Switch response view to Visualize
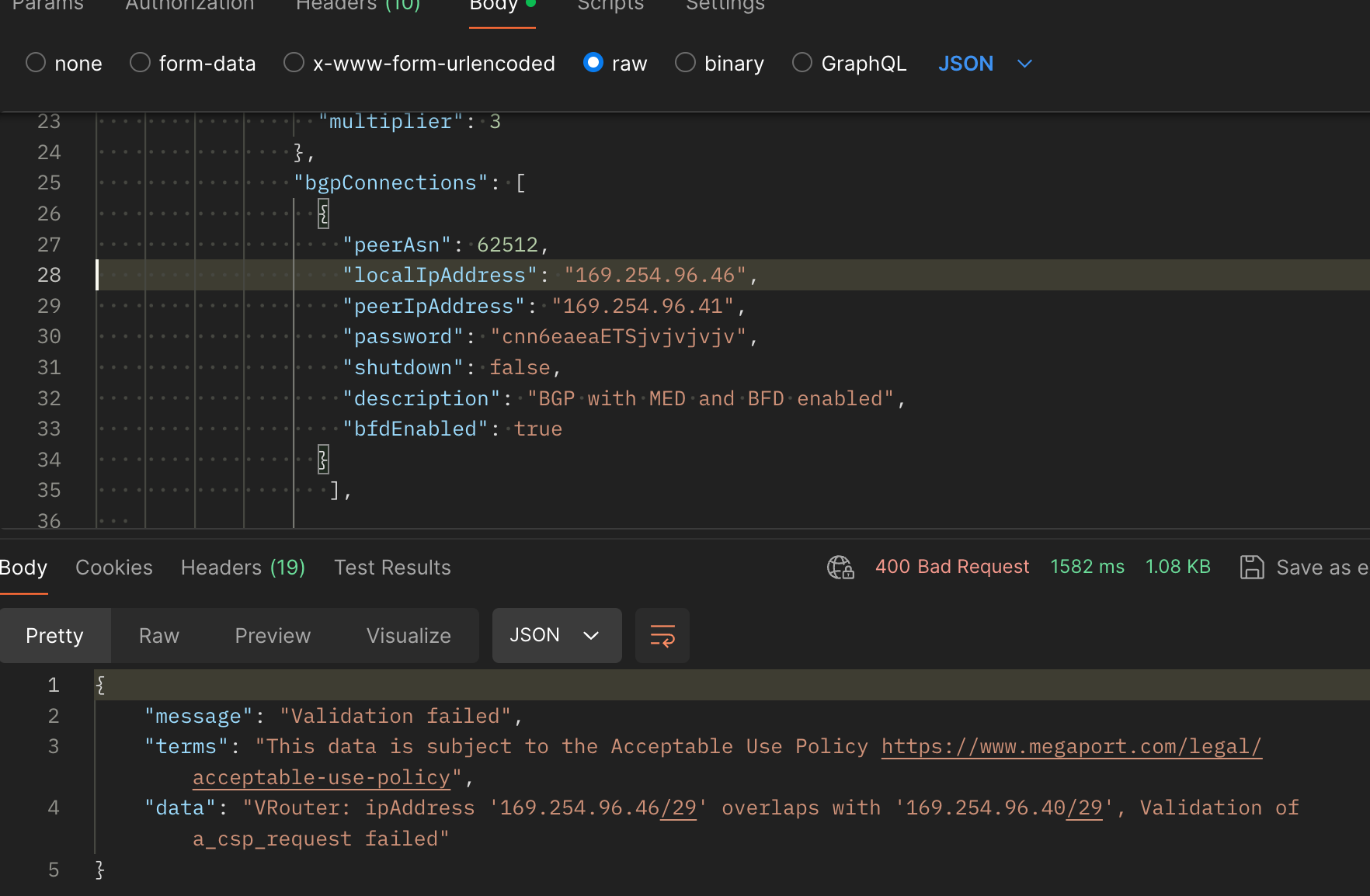This screenshot has width=1370, height=896. 409,635
